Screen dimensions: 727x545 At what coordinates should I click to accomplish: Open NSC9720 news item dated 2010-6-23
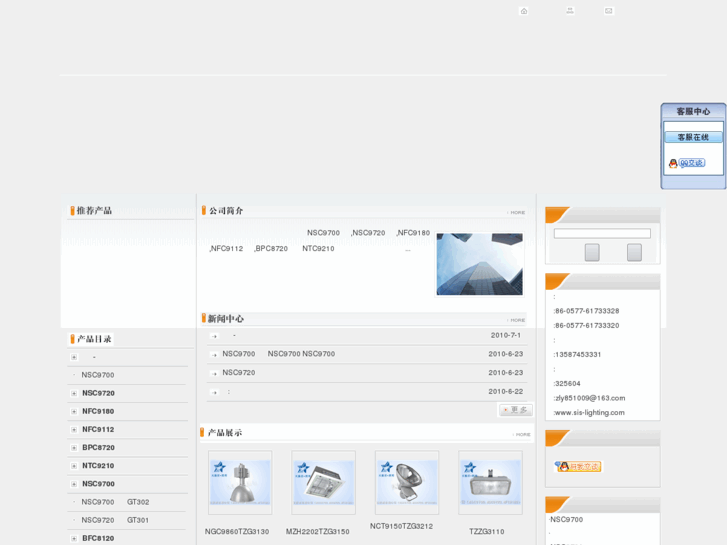(239, 372)
